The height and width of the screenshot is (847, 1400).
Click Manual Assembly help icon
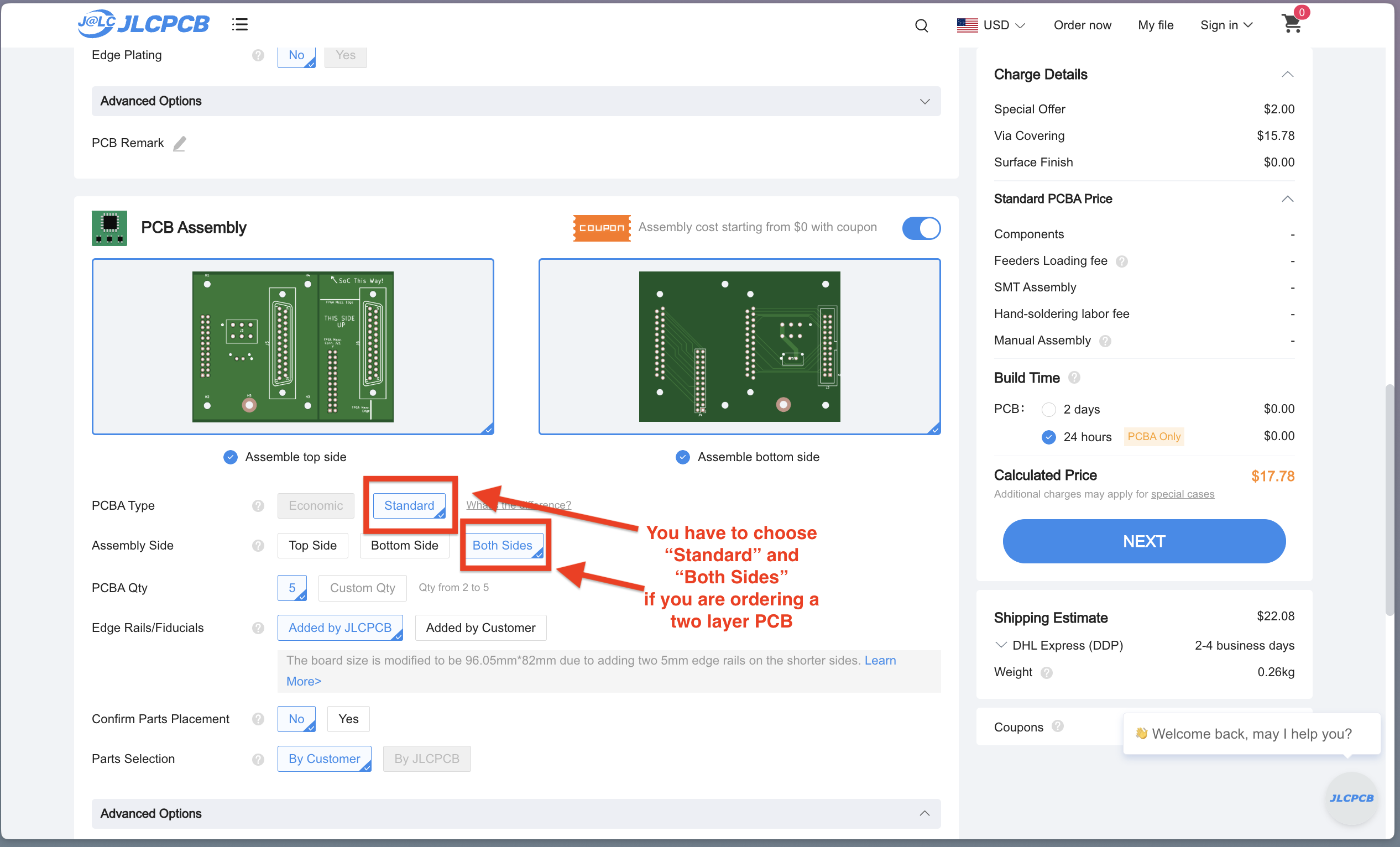pyautogui.click(x=1105, y=341)
